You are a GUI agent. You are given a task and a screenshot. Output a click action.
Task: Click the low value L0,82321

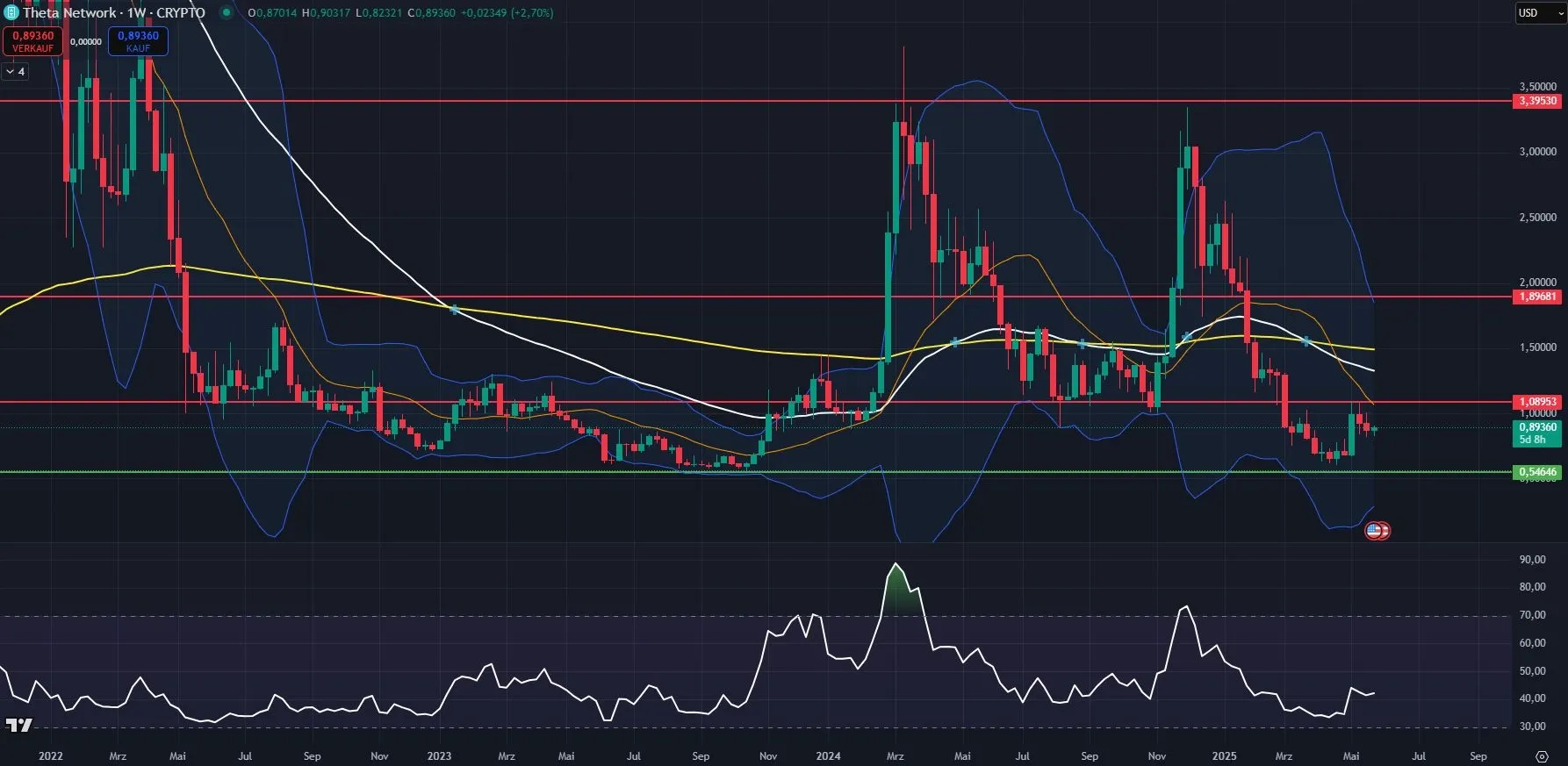378,13
